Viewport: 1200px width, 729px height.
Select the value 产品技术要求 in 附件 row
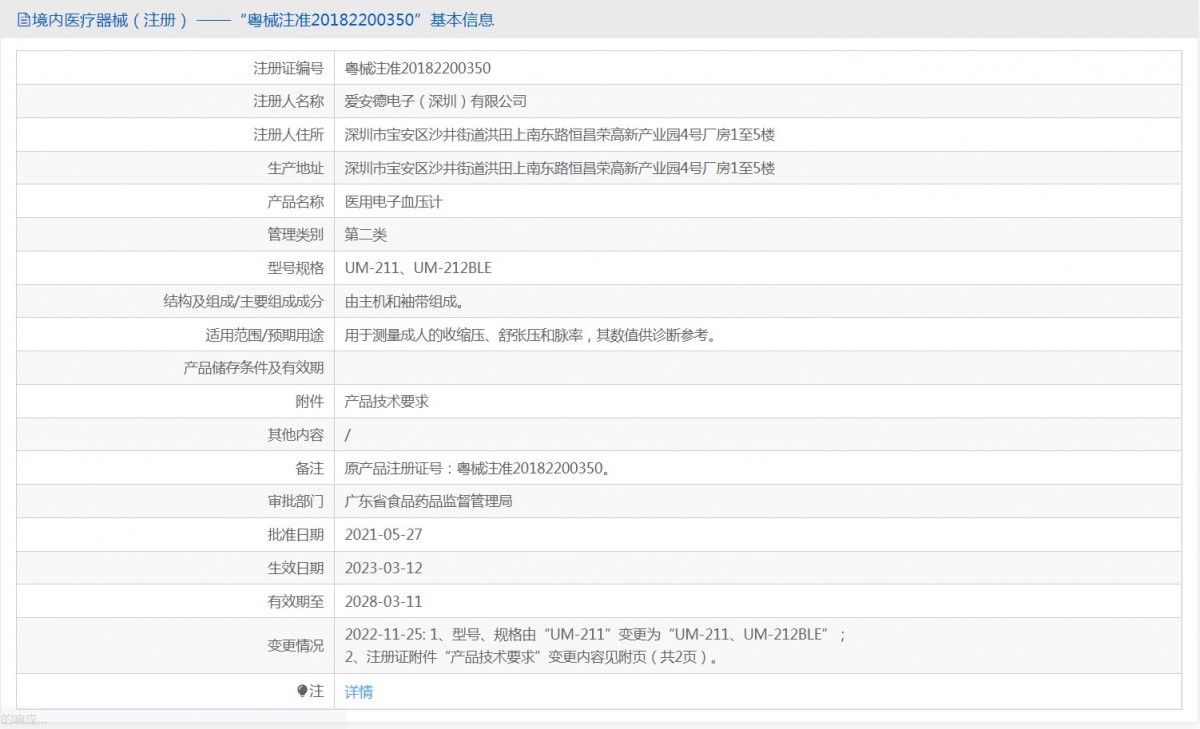click(x=387, y=401)
